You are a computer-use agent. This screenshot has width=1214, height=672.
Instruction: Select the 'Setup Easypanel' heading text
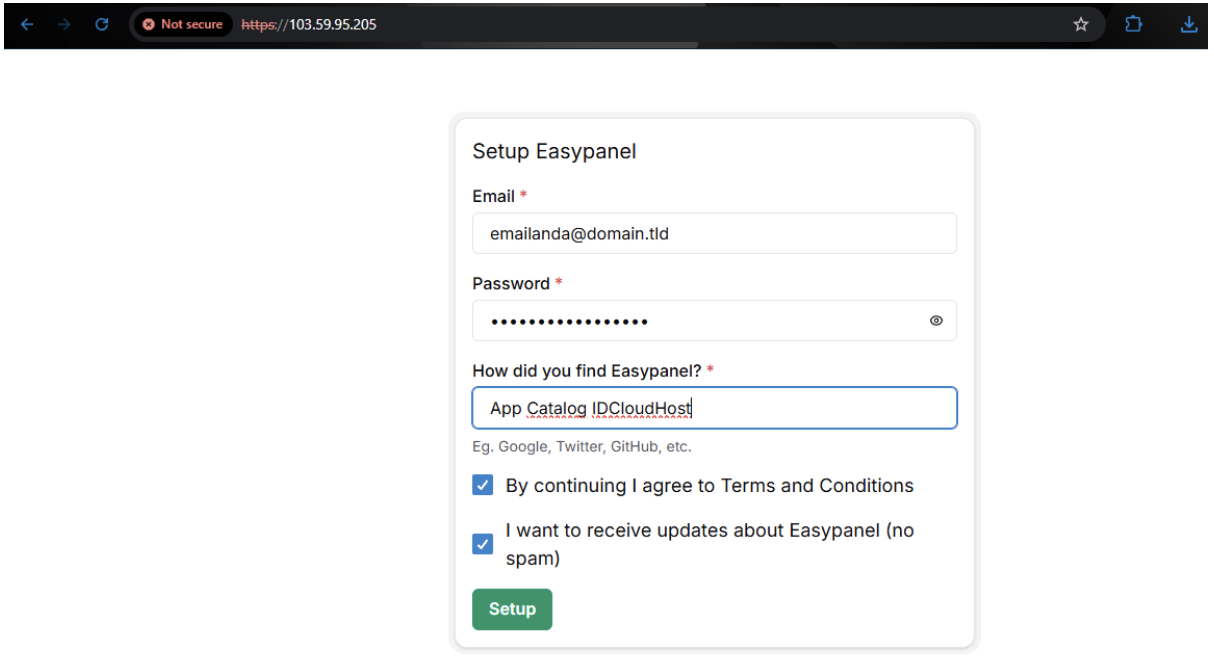(x=554, y=151)
